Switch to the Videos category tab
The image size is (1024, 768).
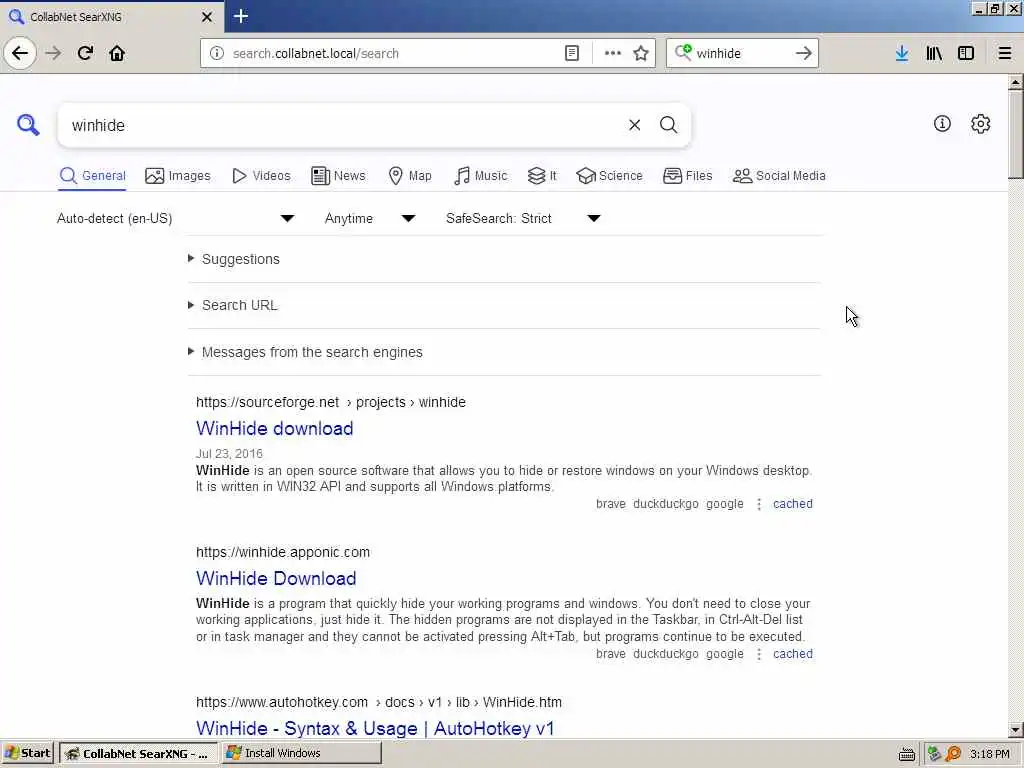click(x=261, y=176)
